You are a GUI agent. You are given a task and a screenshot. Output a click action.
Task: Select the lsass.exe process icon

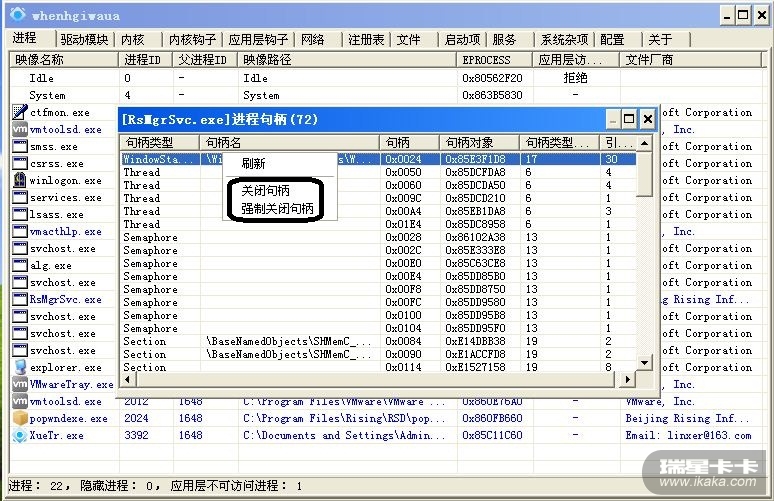point(20,214)
